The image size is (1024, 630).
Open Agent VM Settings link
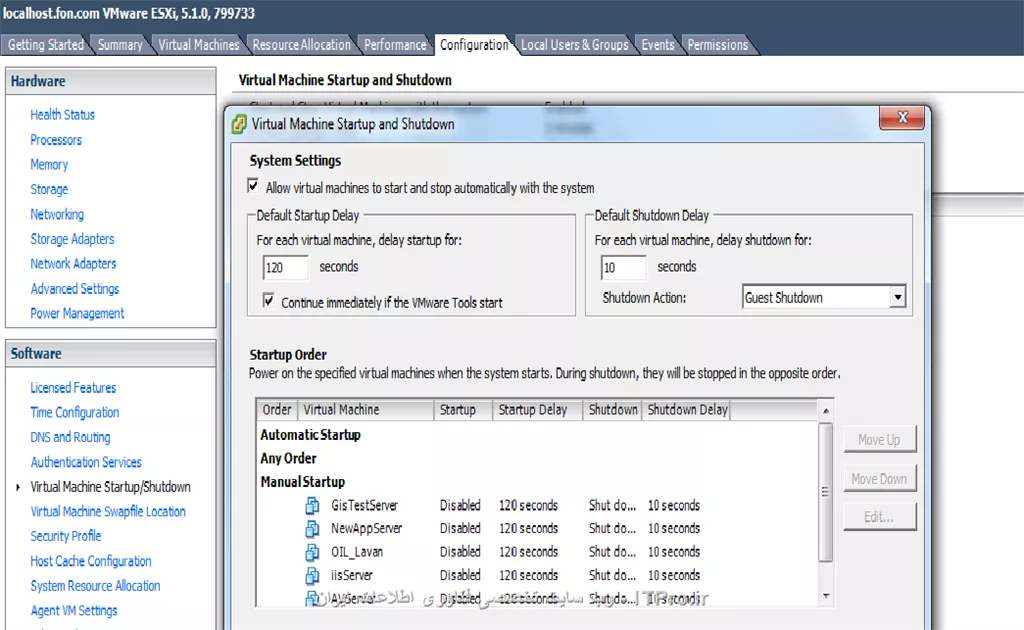click(x=74, y=611)
